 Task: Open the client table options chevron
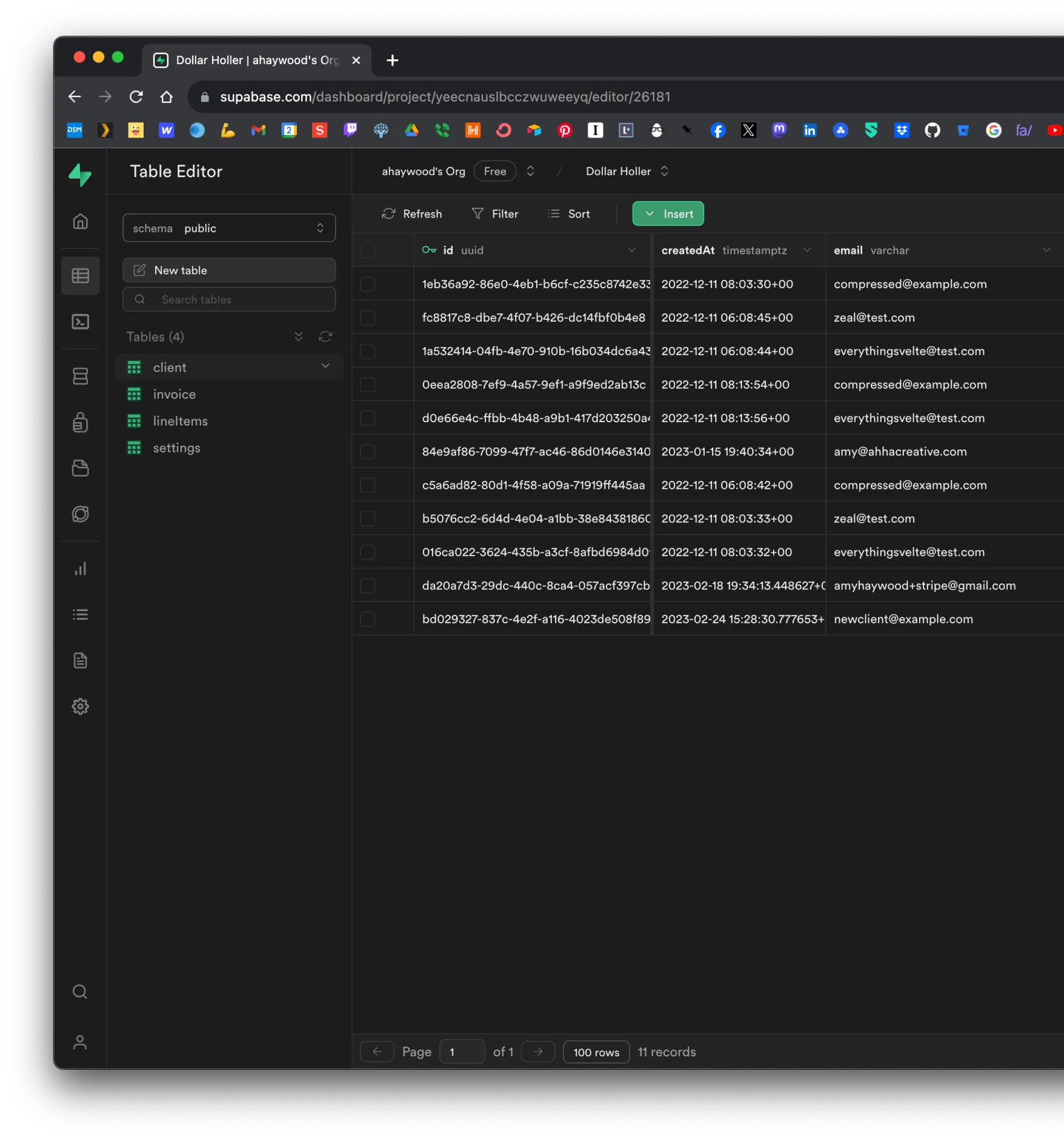pos(325,366)
